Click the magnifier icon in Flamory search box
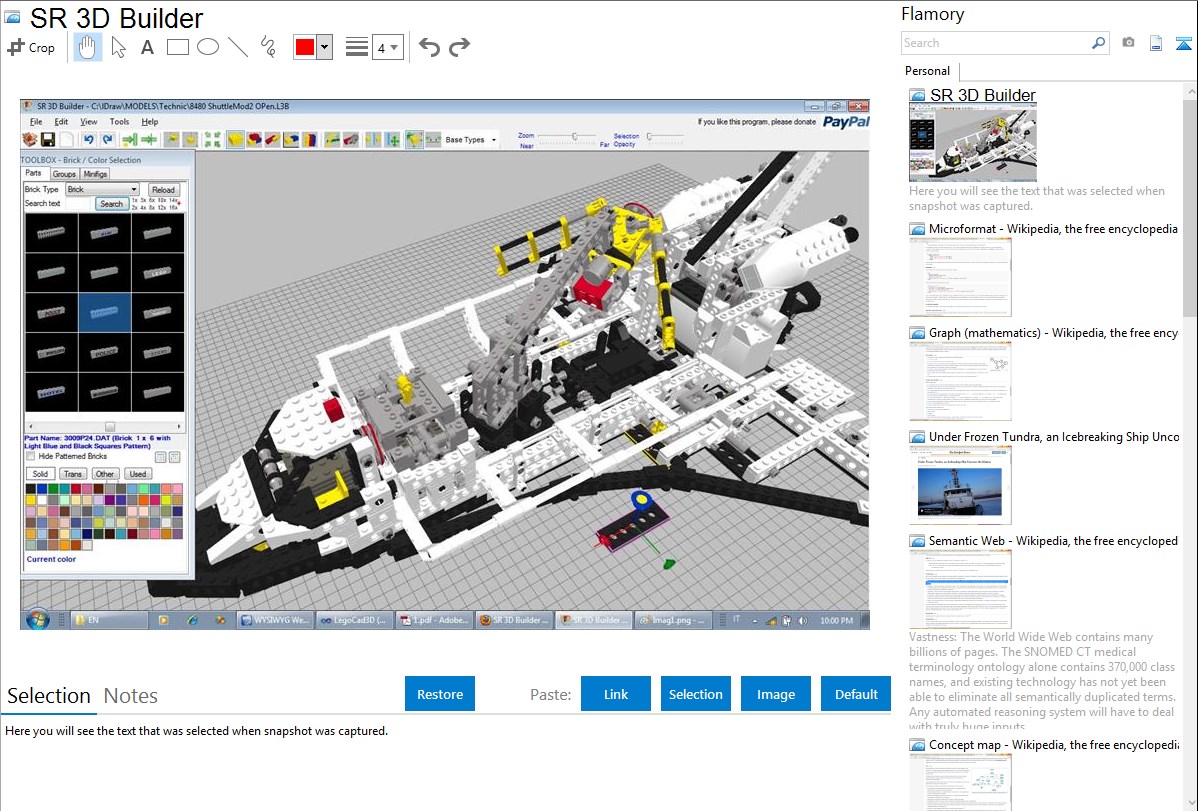This screenshot has width=1198, height=811. click(x=1099, y=43)
